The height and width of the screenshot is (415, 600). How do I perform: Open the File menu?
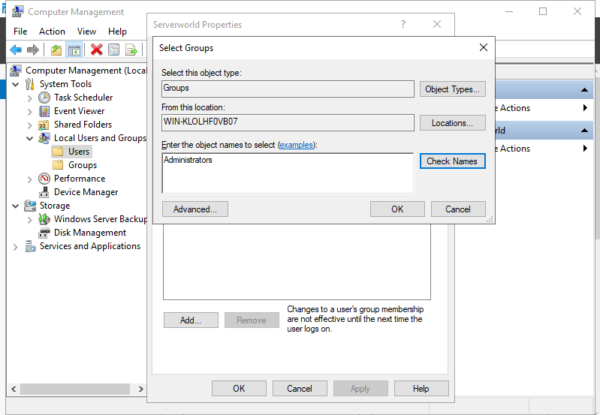click(20, 31)
